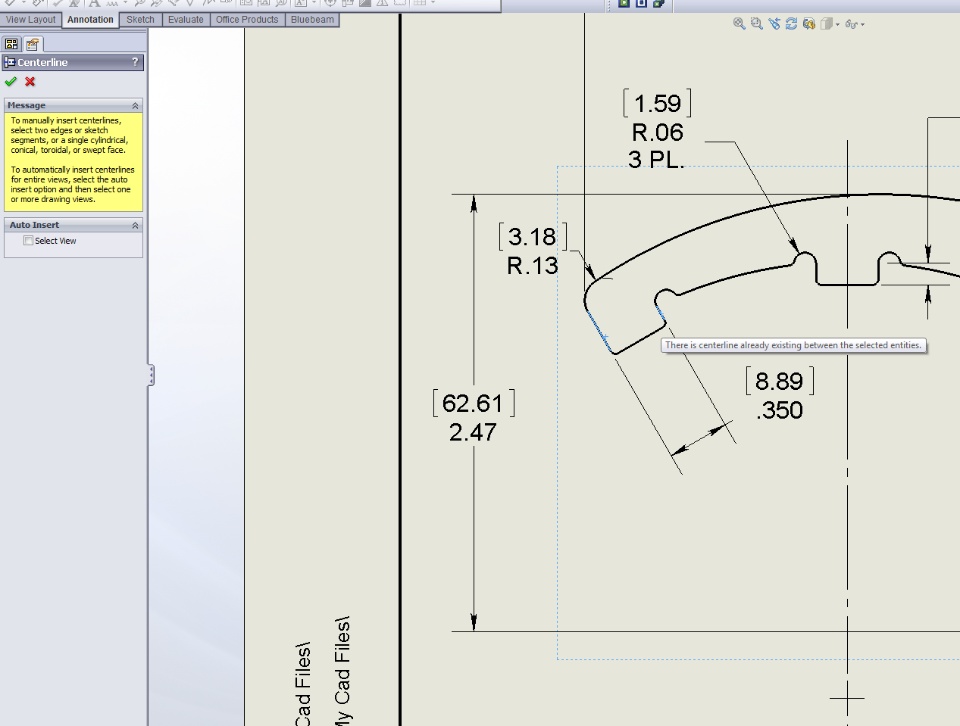Click the Message section header label

pyautogui.click(x=26, y=105)
